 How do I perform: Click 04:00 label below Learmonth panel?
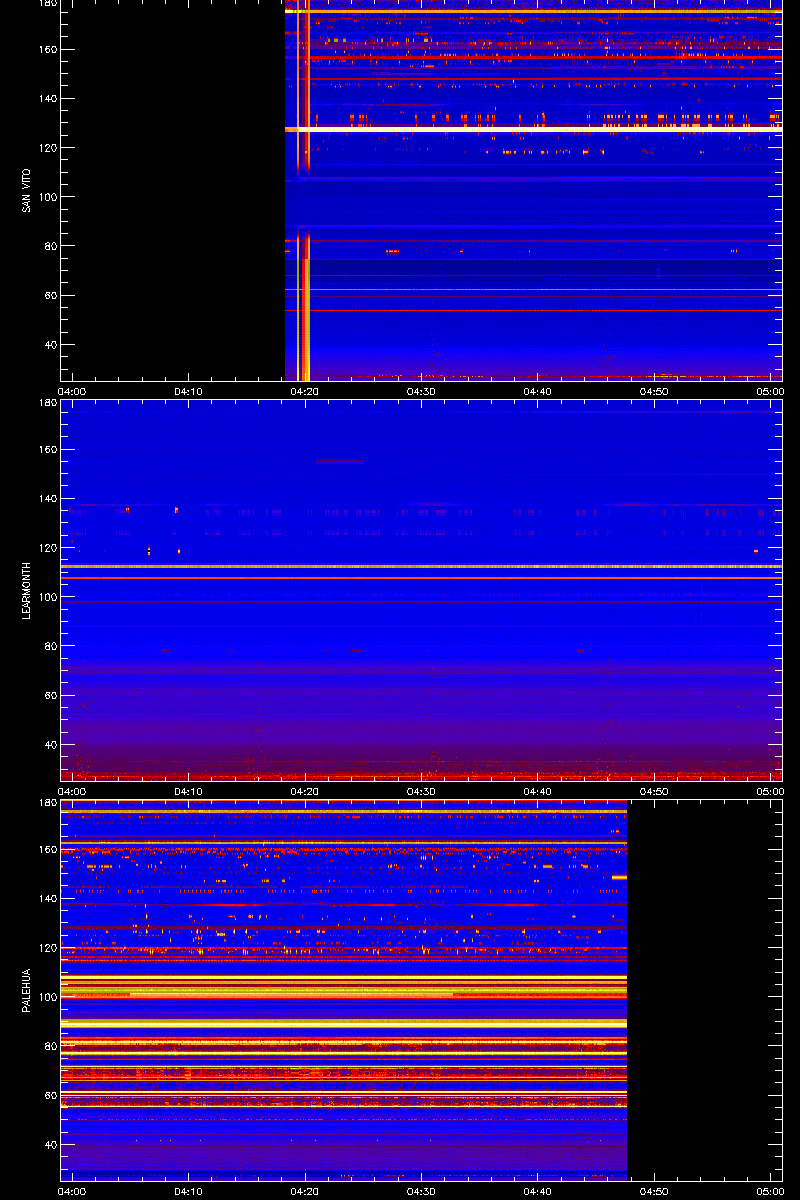[72, 791]
